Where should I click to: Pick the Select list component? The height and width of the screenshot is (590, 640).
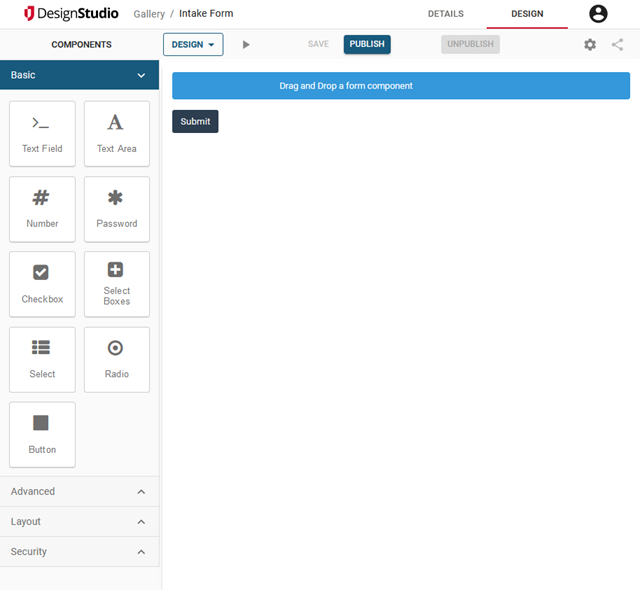point(42,359)
